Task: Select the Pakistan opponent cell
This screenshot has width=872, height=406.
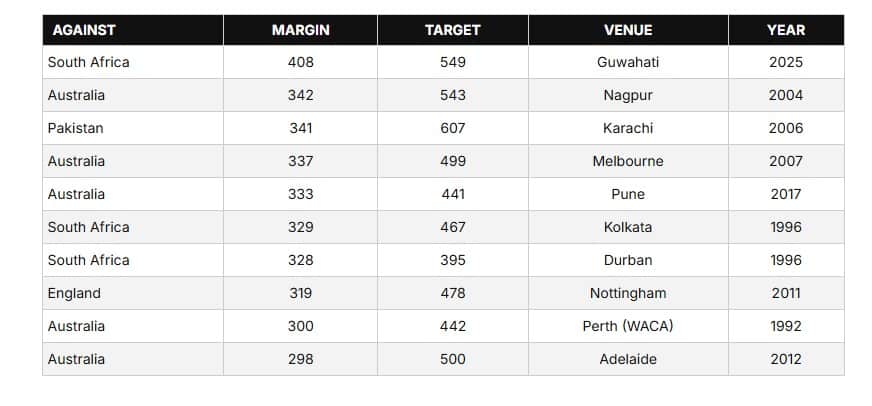Action: click(76, 128)
